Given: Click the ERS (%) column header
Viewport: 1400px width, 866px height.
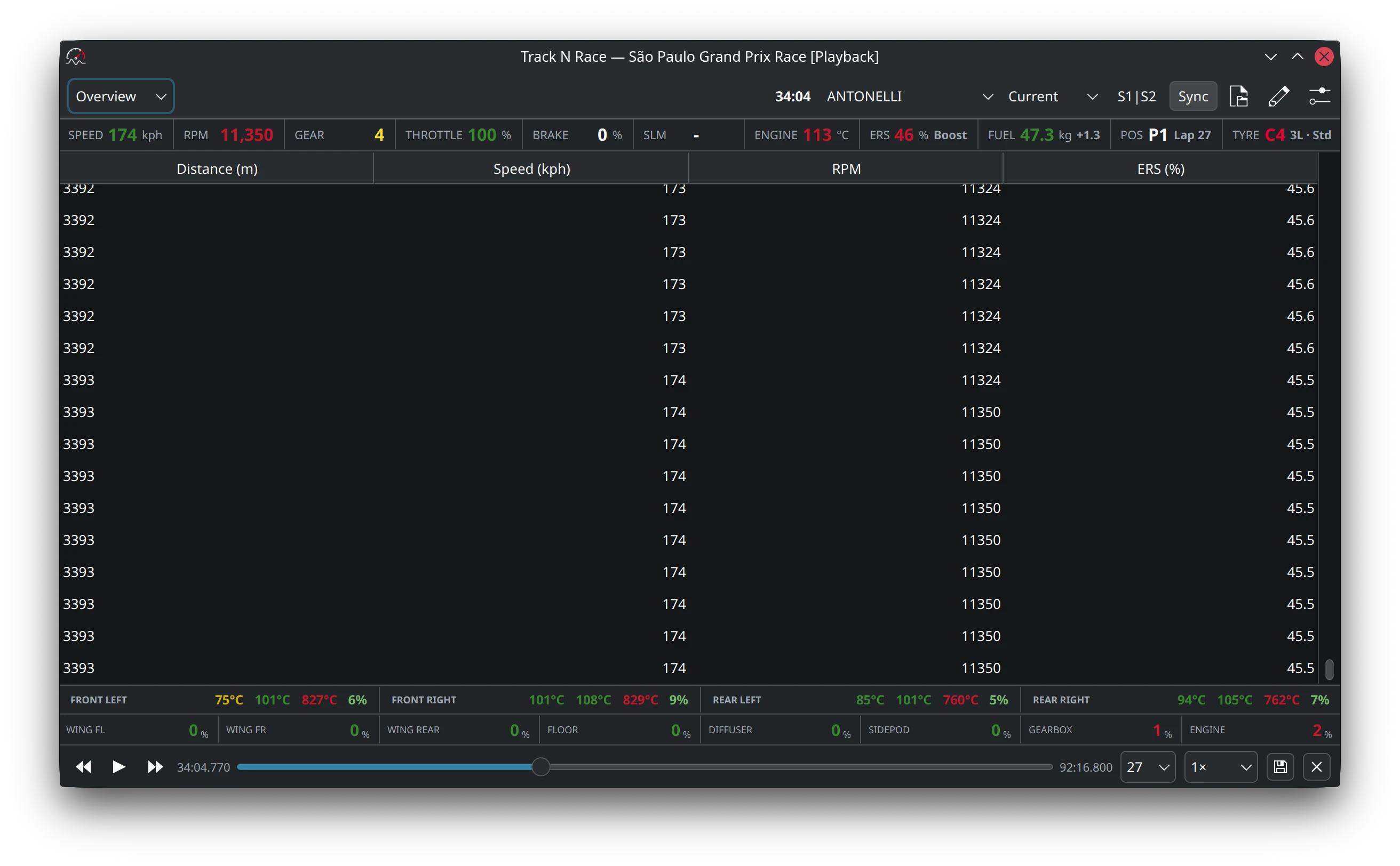Looking at the screenshot, I should click(1160, 169).
